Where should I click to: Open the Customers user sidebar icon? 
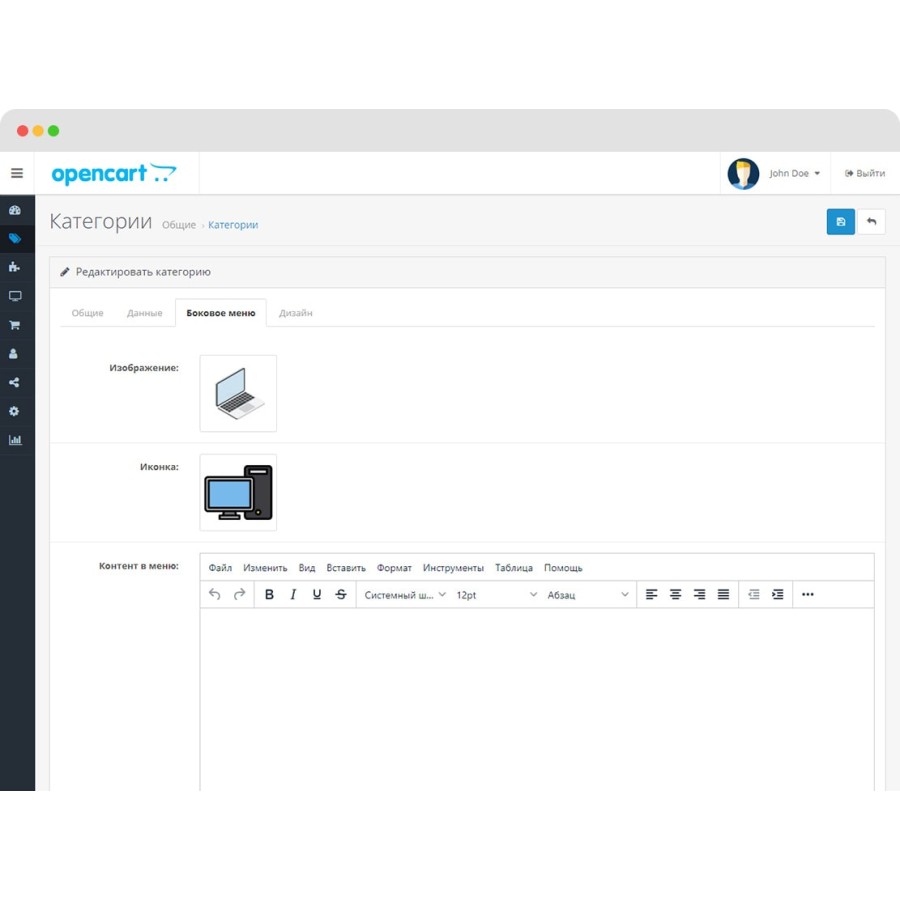(14, 354)
